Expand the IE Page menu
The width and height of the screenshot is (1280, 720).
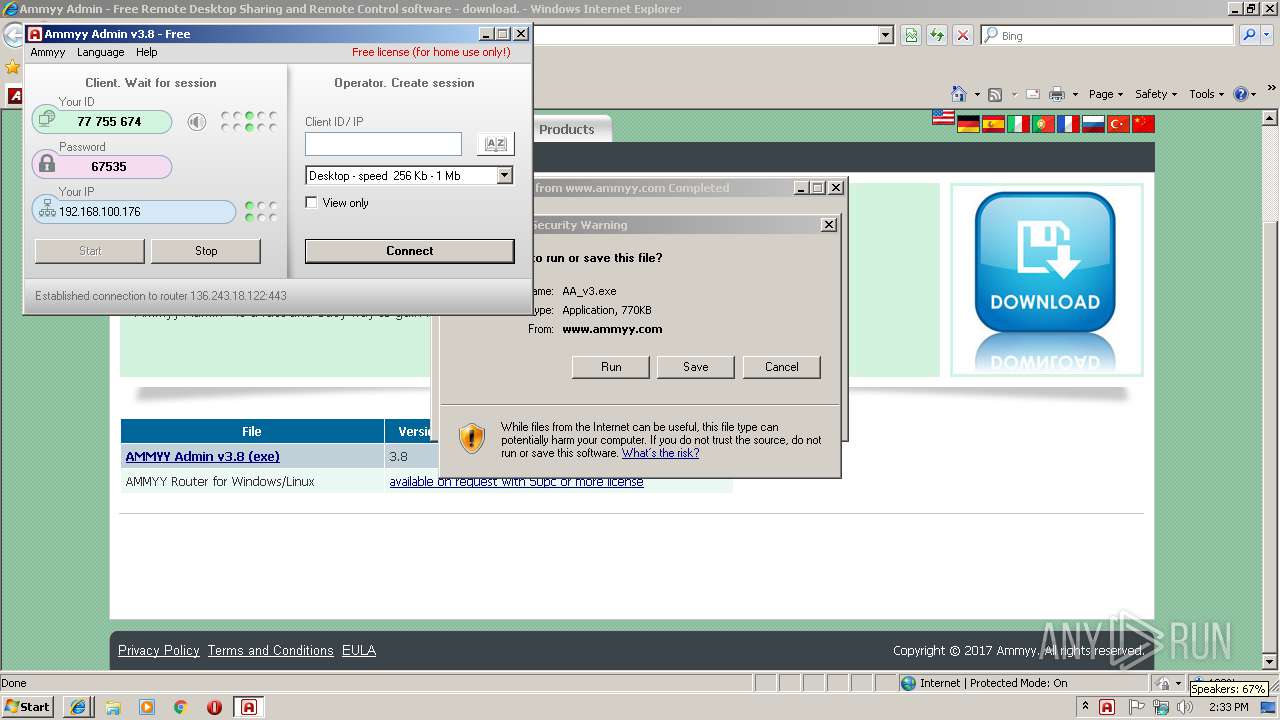[1105, 94]
